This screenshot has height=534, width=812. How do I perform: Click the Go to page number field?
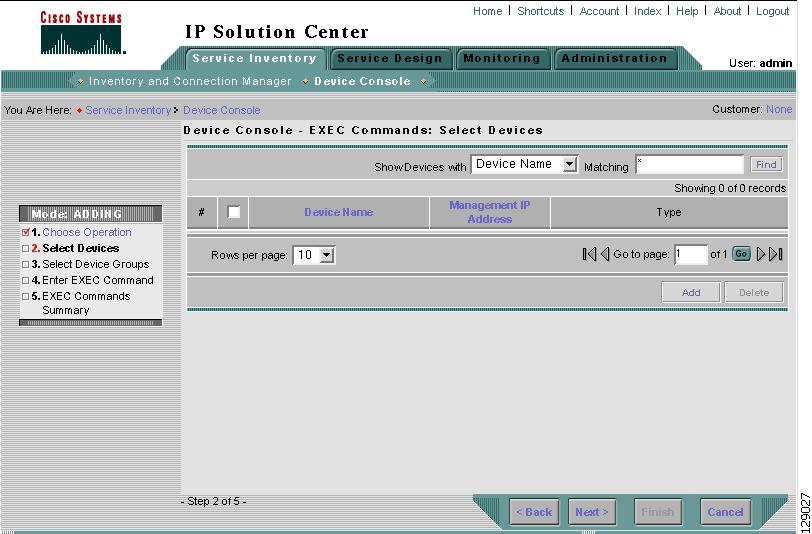click(x=691, y=254)
